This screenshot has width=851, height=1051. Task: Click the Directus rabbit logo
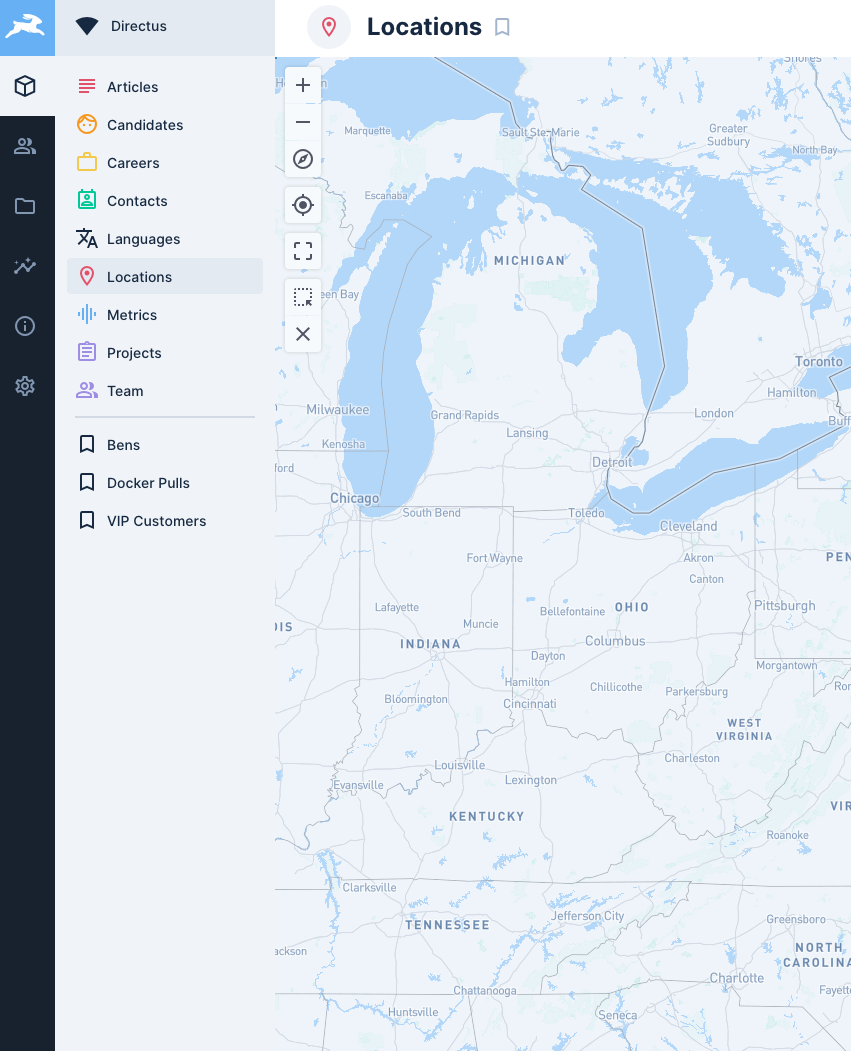click(27, 27)
